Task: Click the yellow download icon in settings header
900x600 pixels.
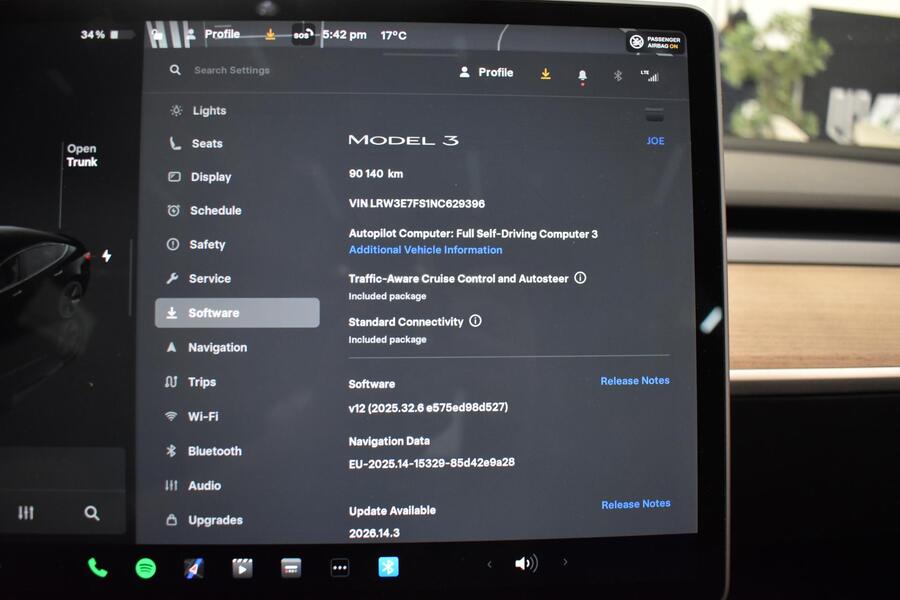Action: pos(546,73)
